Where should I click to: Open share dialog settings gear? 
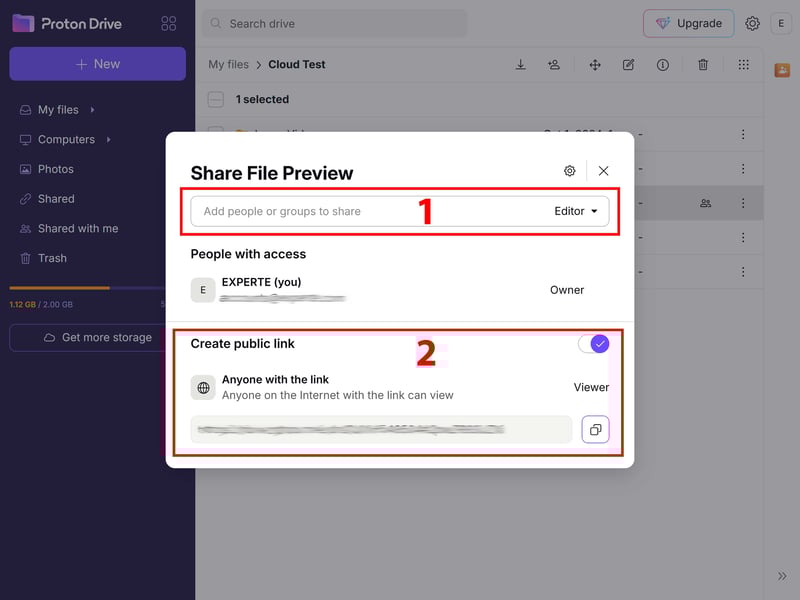[570, 171]
